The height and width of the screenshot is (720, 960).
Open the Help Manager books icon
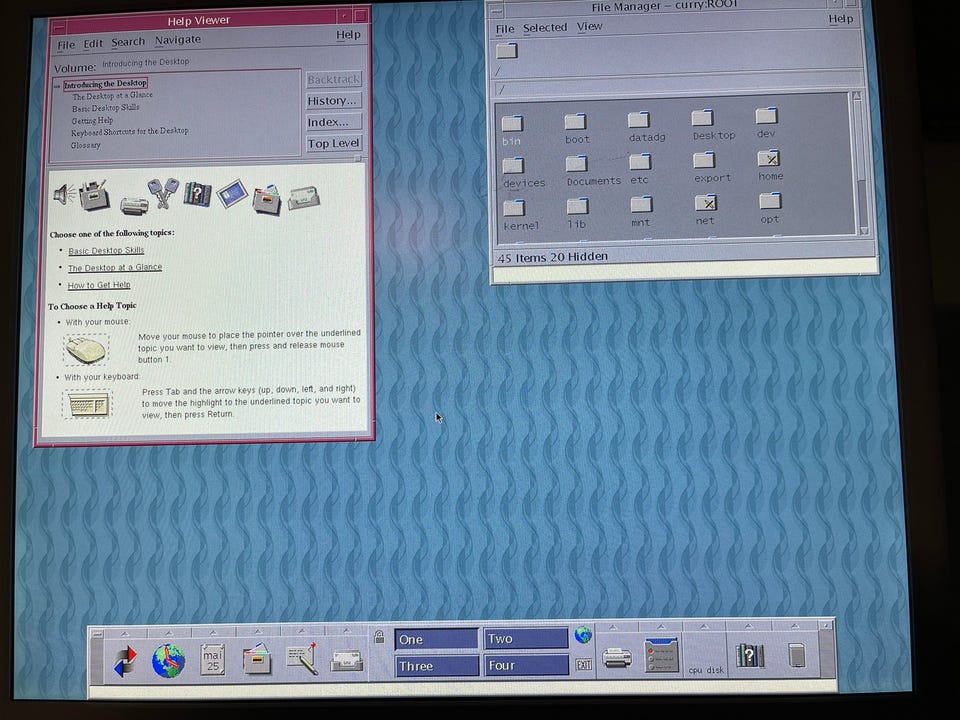749,656
